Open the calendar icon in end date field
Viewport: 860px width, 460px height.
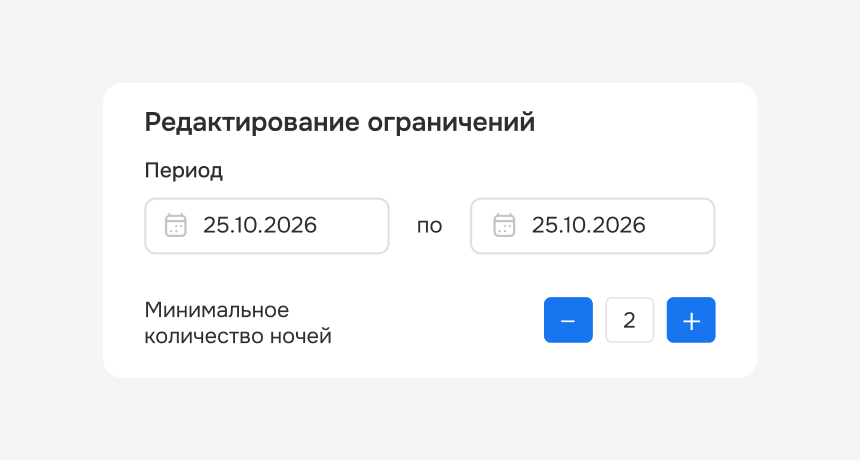tap(504, 225)
